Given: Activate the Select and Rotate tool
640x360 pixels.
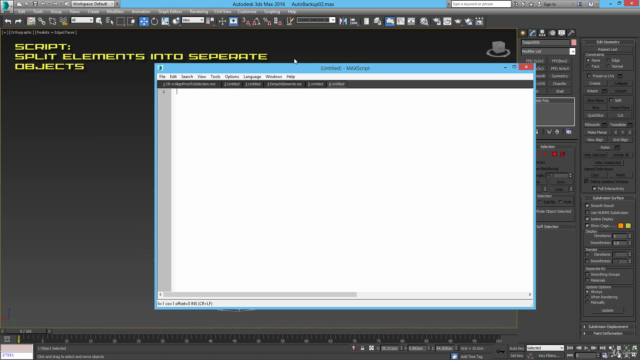Looking at the screenshot, I should pos(154,21).
